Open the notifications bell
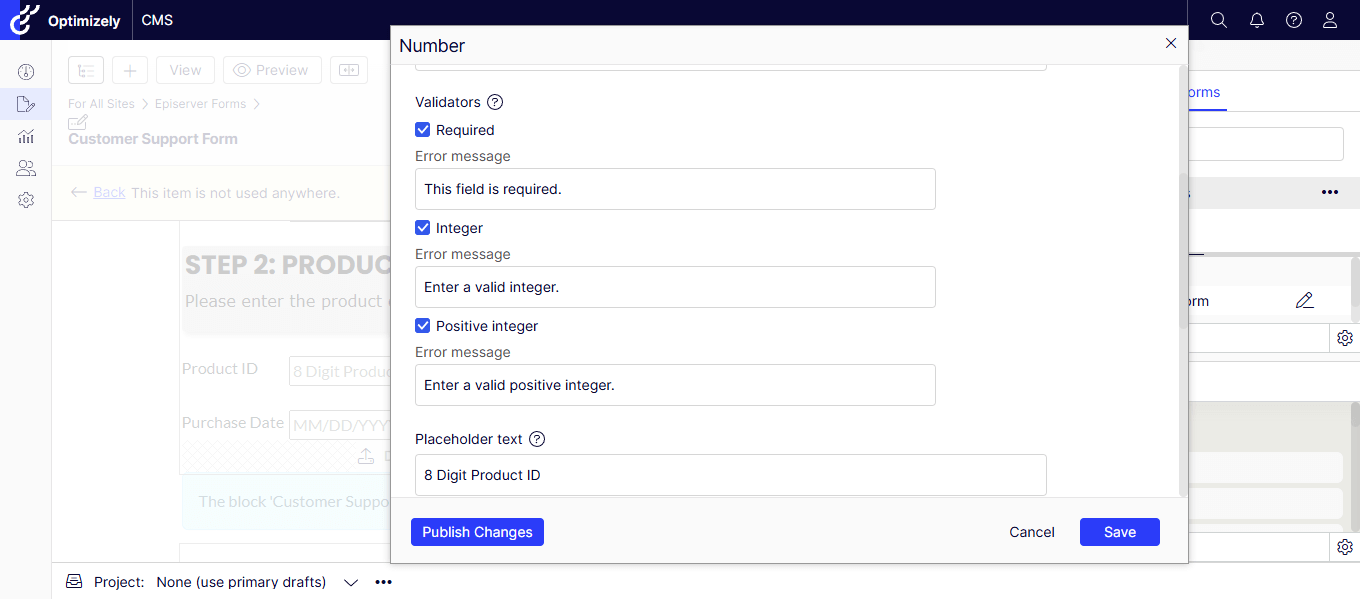Viewport: 1360px width, 599px height. pos(1257,20)
